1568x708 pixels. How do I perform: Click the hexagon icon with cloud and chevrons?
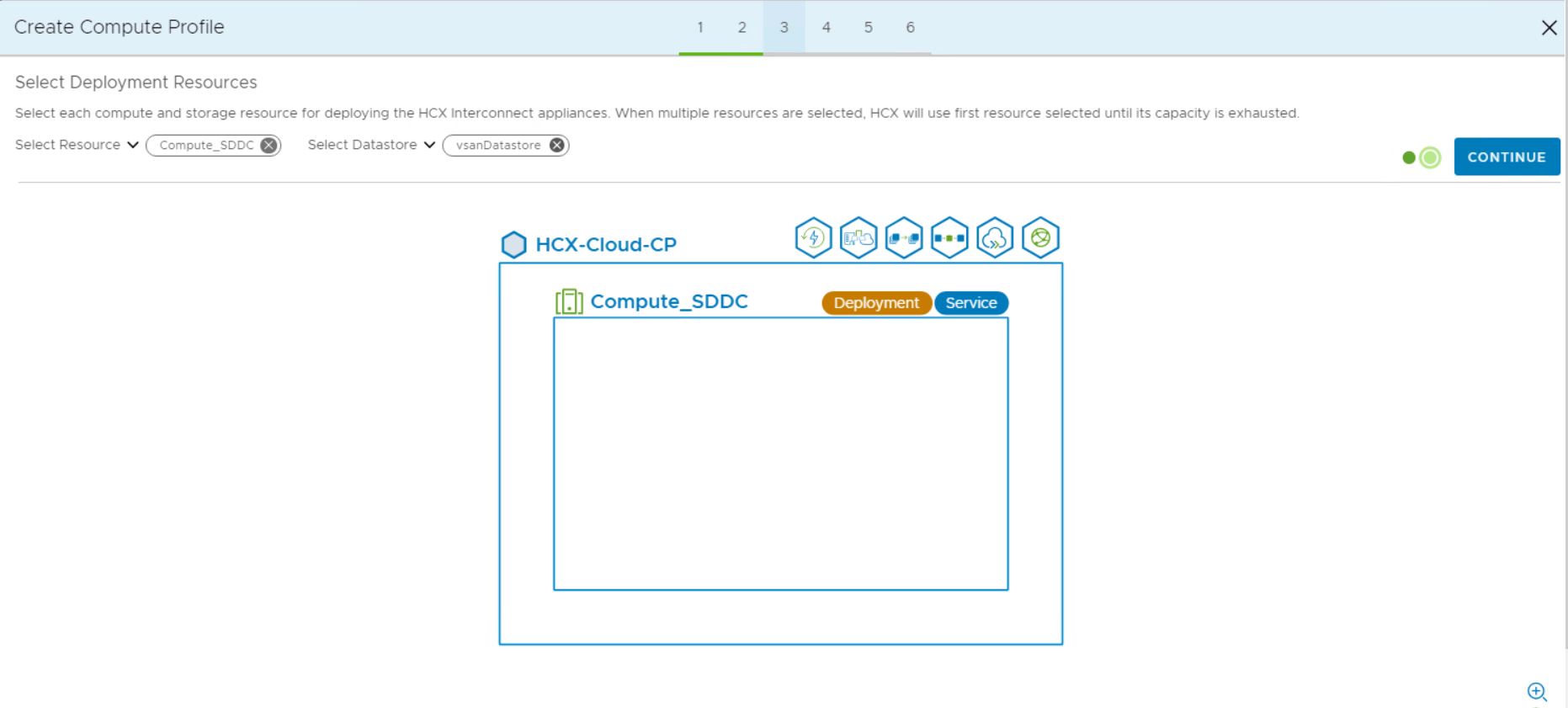tap(995, 238)
